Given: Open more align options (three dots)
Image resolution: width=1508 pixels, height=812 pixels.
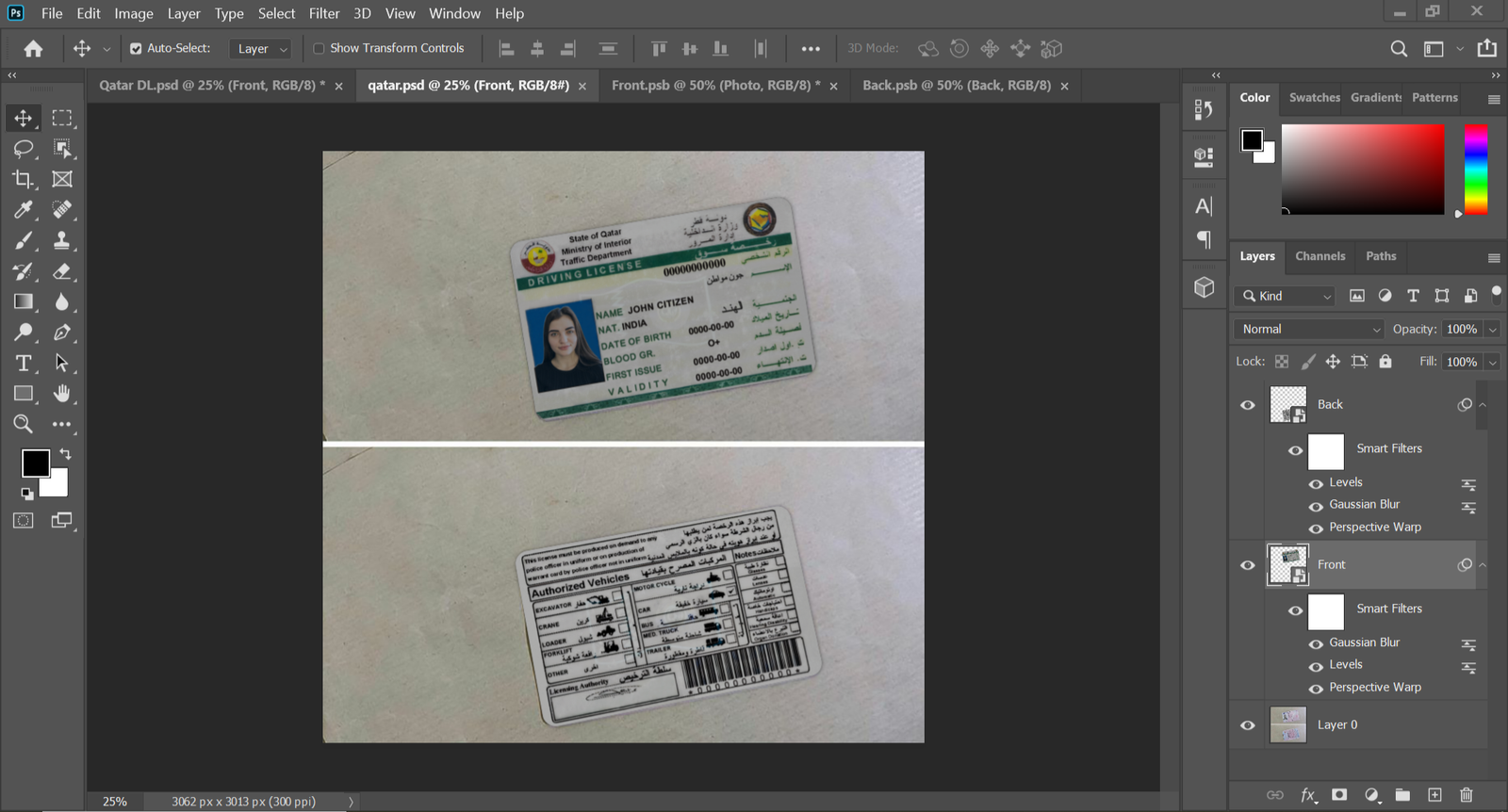Looking at the screenshot, I should pos(811,49).
